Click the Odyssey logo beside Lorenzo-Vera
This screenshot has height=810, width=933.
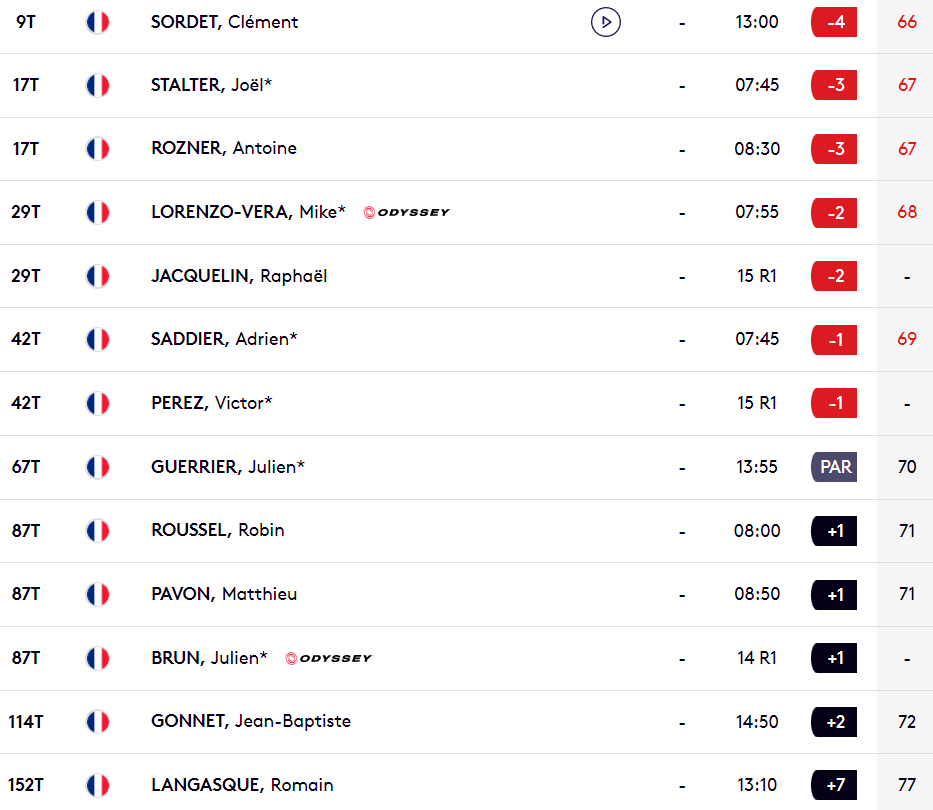(x=407, y=212)
